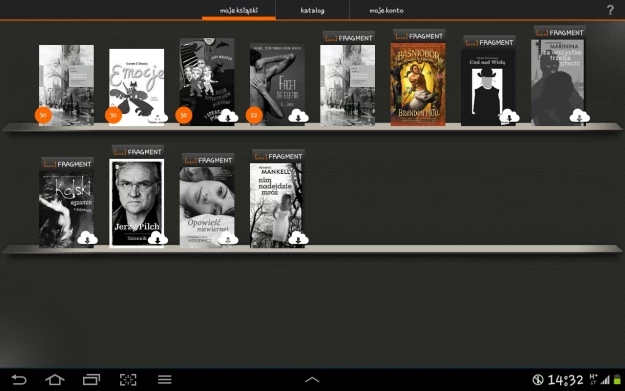625x391 pixels.
Task: Download the Mankell nim nadejdzie mróz fragment
Action: click(298, 238)
